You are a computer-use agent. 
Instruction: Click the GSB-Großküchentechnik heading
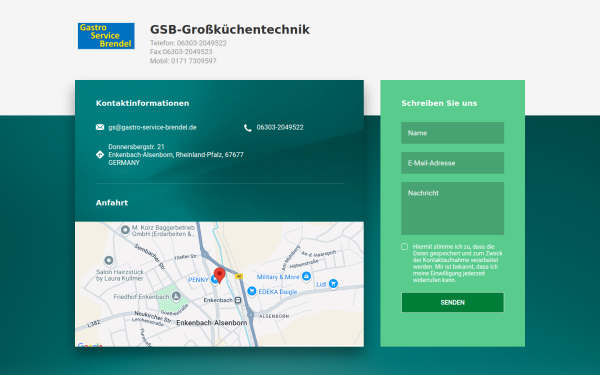pos(230,29)
